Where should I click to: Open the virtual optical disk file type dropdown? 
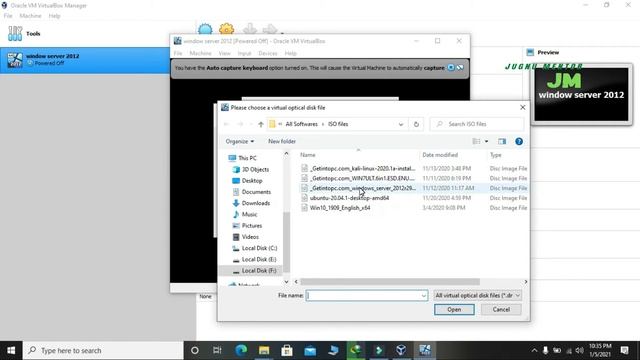tap(478, 295)
